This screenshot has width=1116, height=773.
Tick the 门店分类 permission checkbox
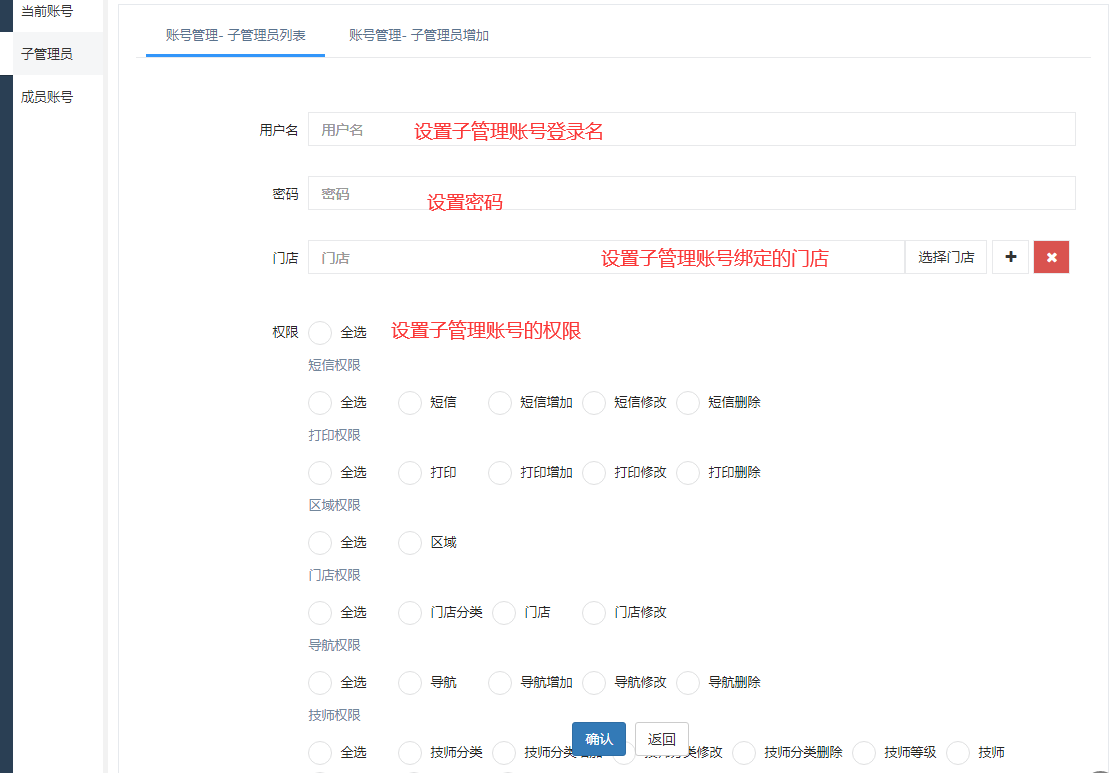[410, 612]
